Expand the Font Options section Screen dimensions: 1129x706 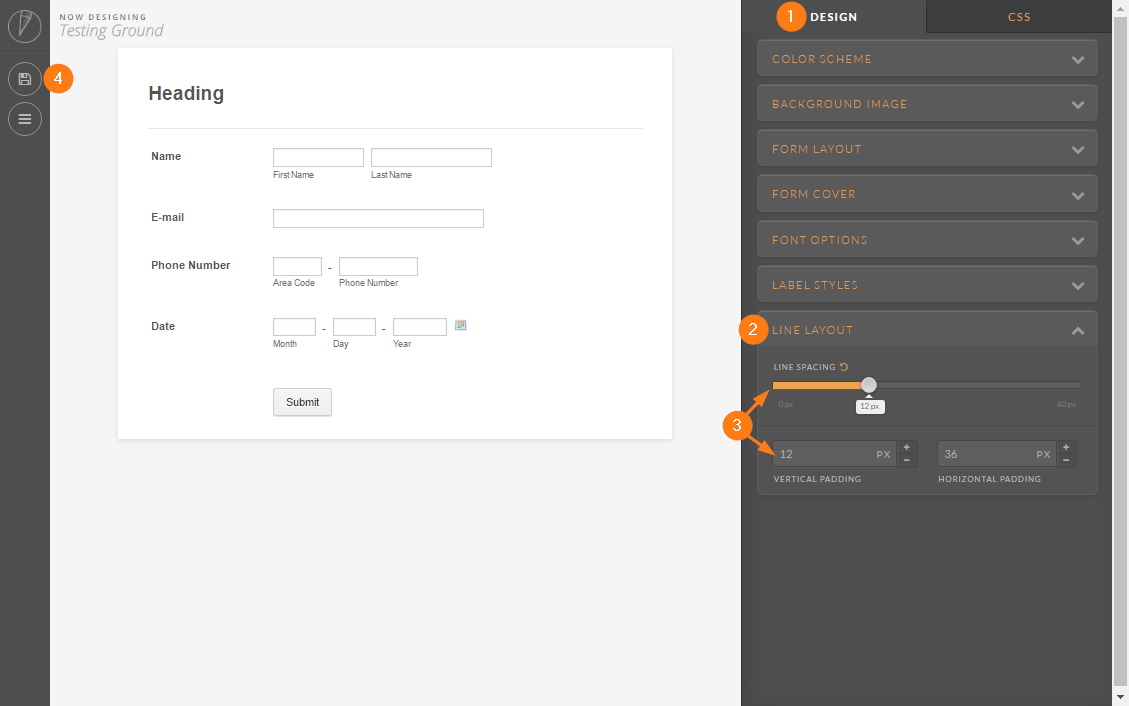click(x=927, y=240)
